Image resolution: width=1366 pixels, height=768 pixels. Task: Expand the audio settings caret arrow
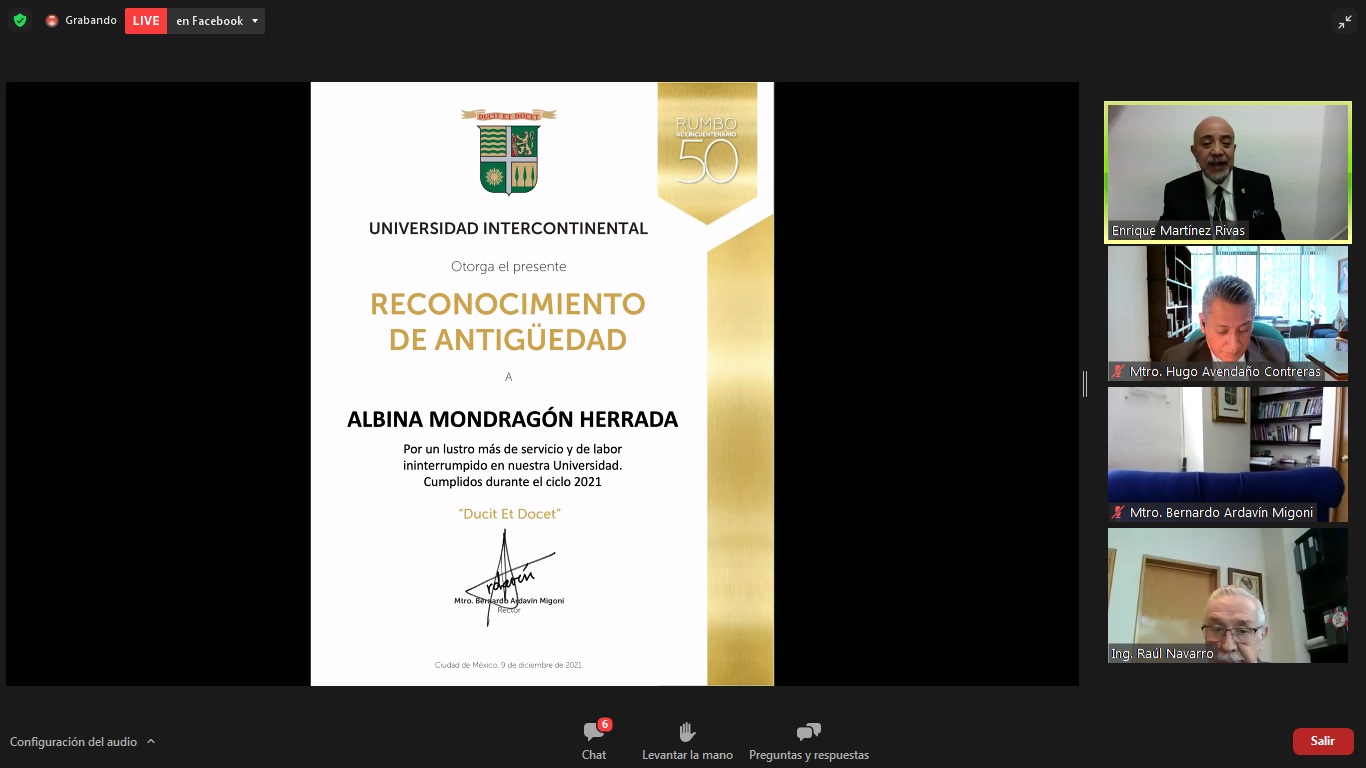(151, 741)
